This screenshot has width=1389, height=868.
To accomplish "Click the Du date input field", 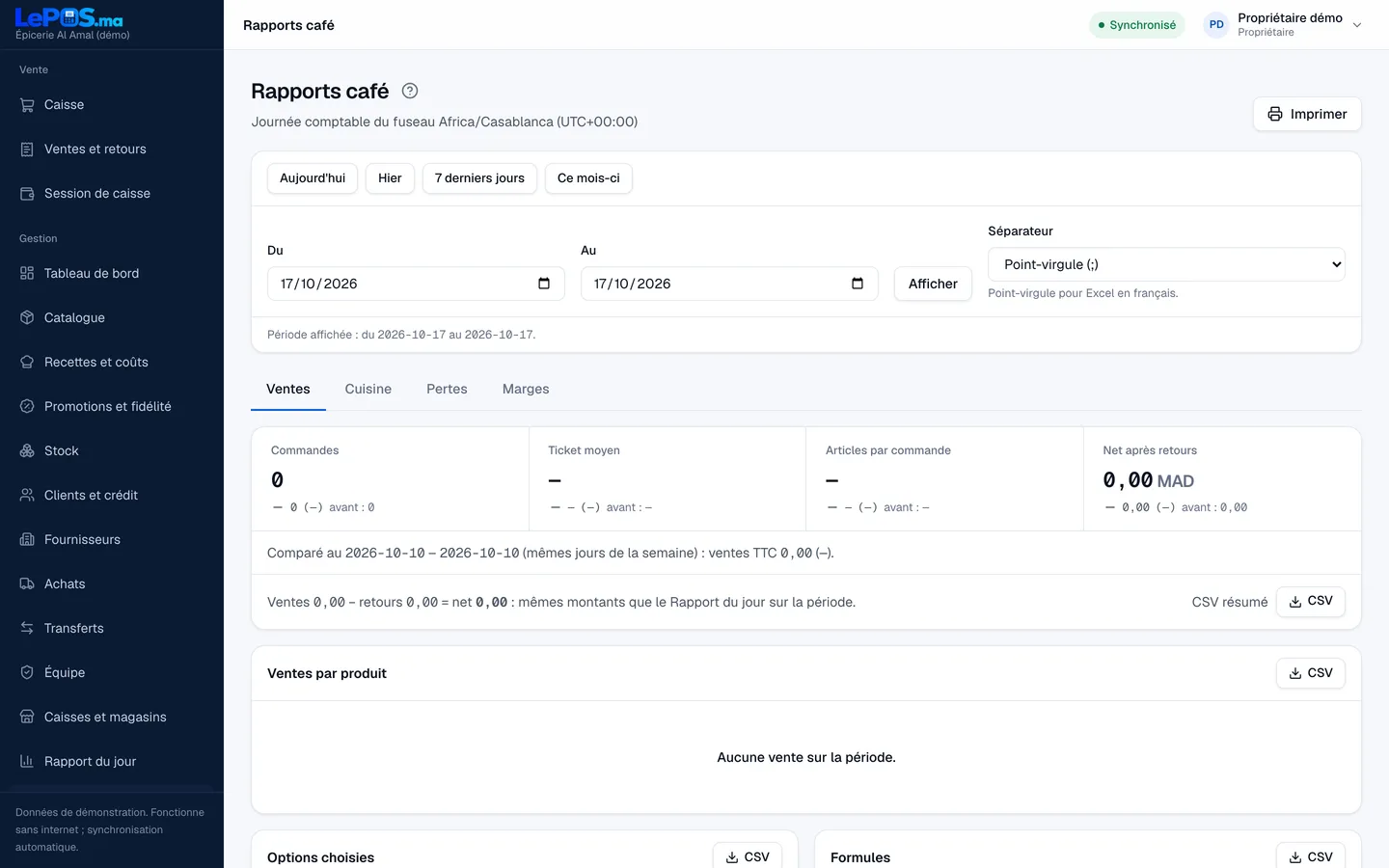I will click(x=416, y=284).
